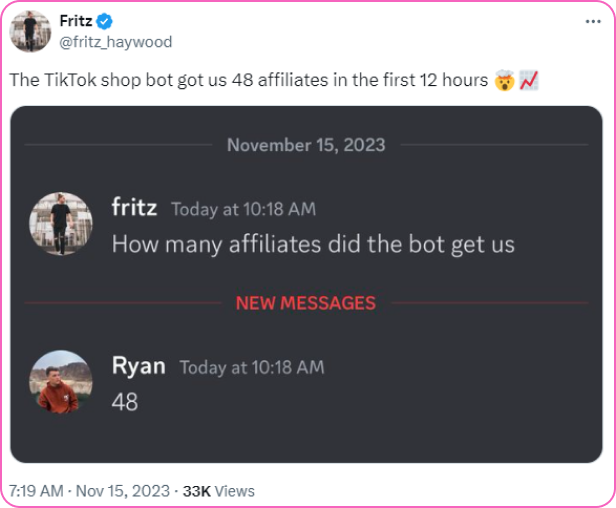Select the fritz username in Discord
The image size is (616, 508).
pos(134,208)
